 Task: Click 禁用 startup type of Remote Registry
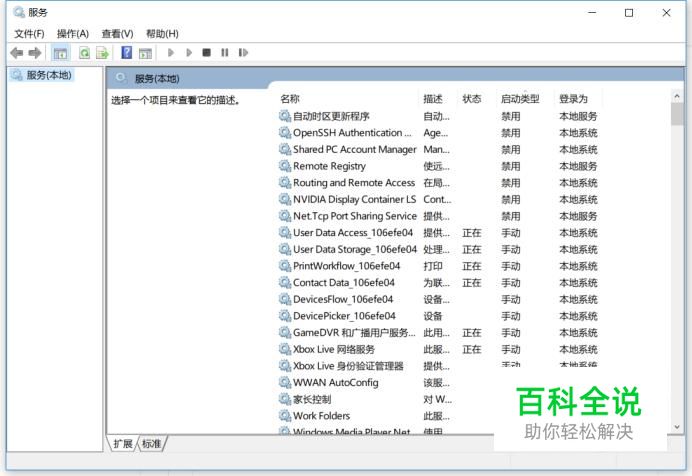(x=511, y=166)
